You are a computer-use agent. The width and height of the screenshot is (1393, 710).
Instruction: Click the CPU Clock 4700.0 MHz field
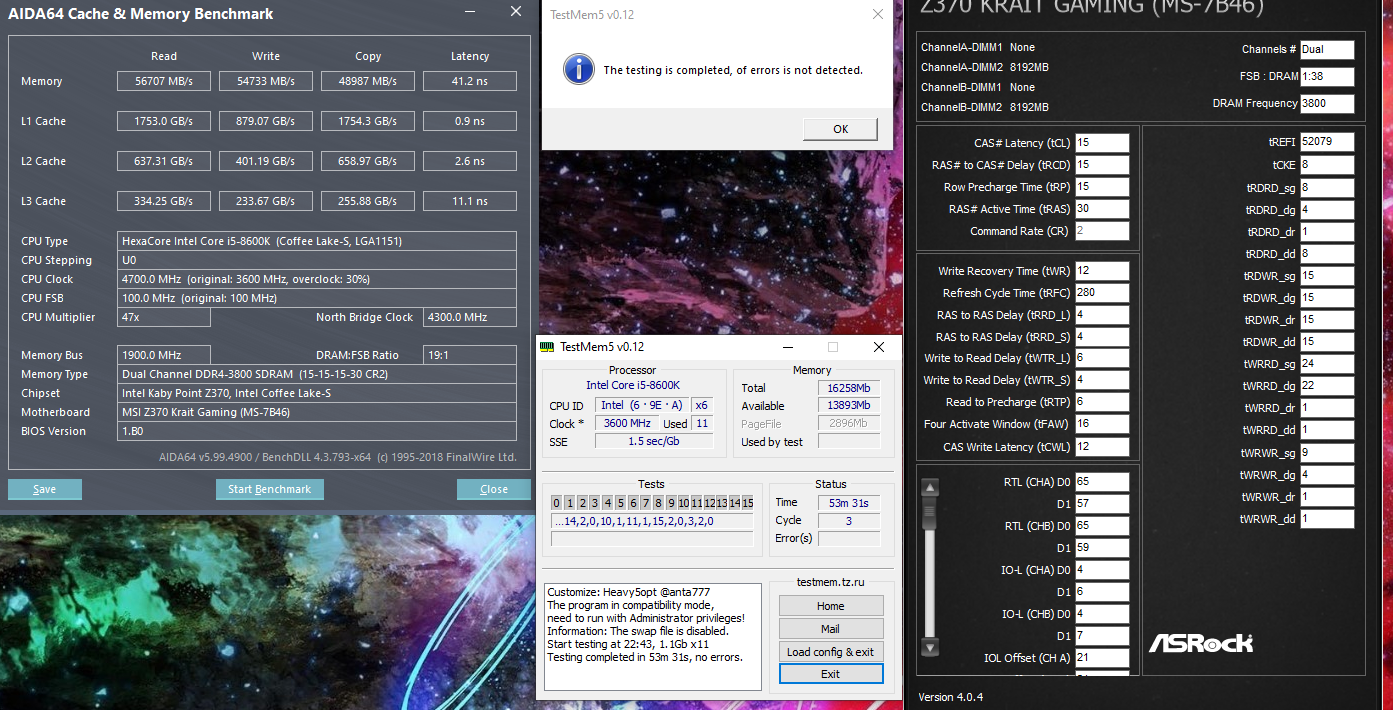[317, 279]
